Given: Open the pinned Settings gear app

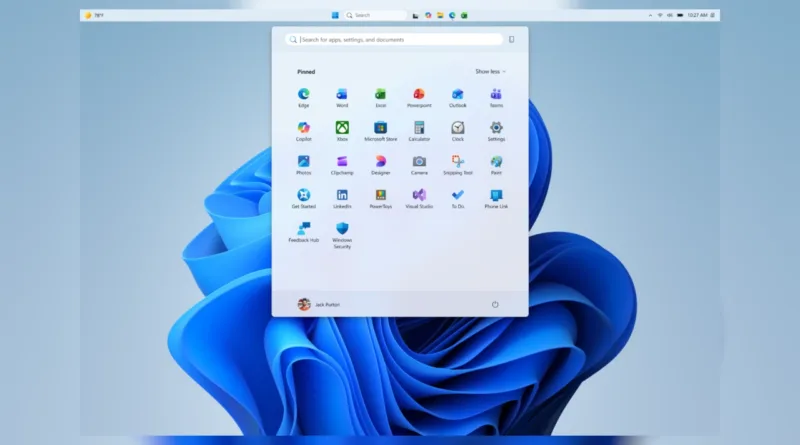Looking at the screenshot, I should pos(496,131).
